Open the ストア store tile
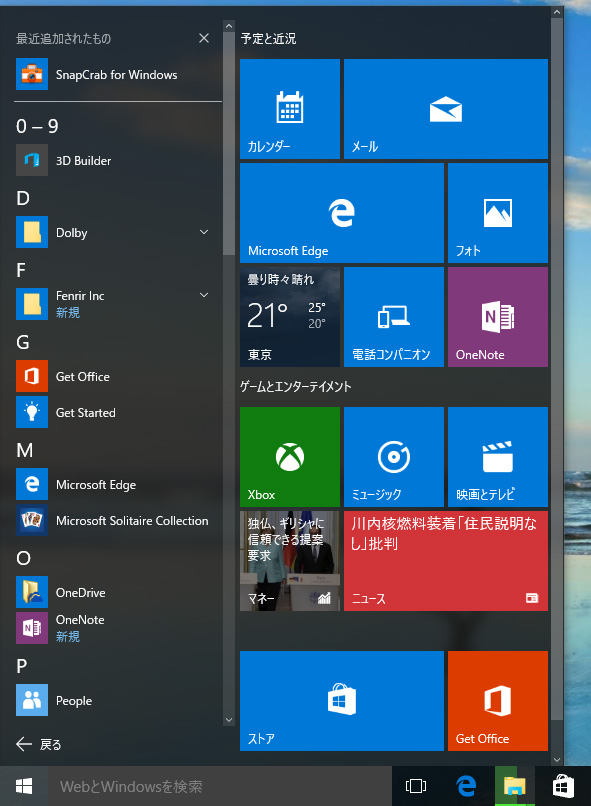The image size is (591, 806). pos(342,701)
